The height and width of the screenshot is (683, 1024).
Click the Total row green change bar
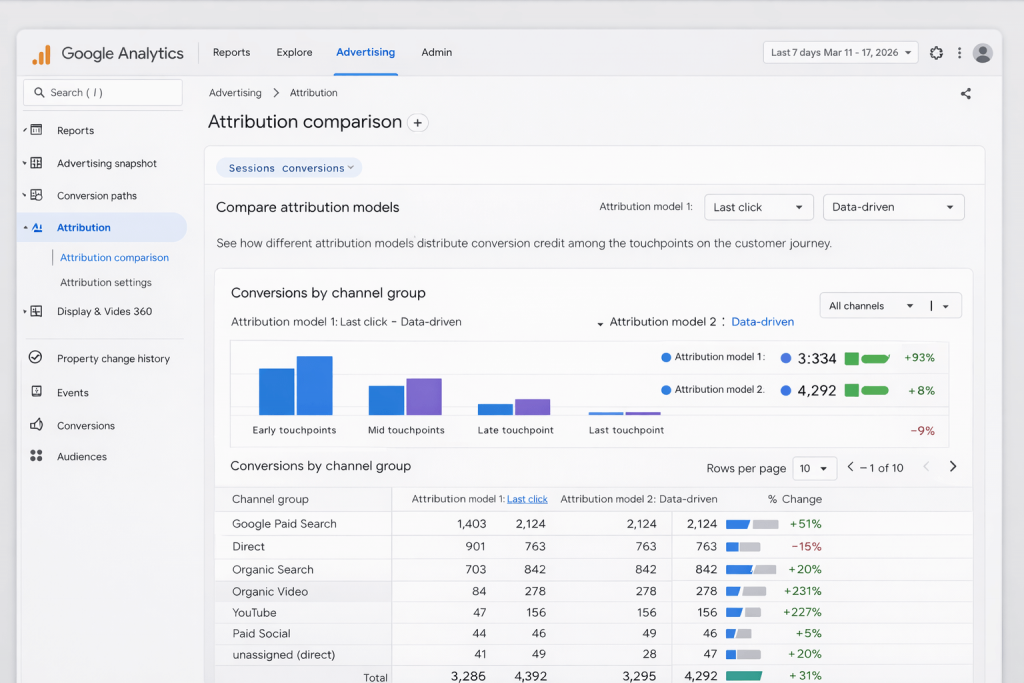744,676
